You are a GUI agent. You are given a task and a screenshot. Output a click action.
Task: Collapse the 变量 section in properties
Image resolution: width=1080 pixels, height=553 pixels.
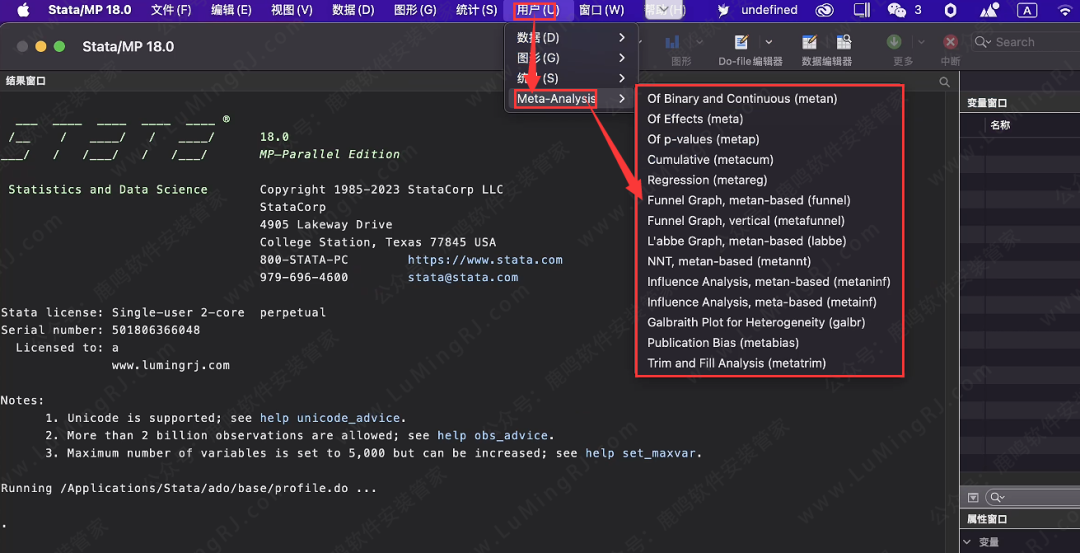tap(967, 542)
